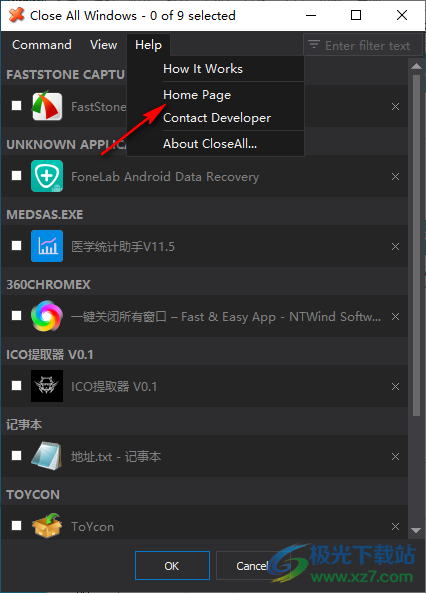
Task: Click the 医学统计助手V11.5 chart icon
Action: (47, 246)
